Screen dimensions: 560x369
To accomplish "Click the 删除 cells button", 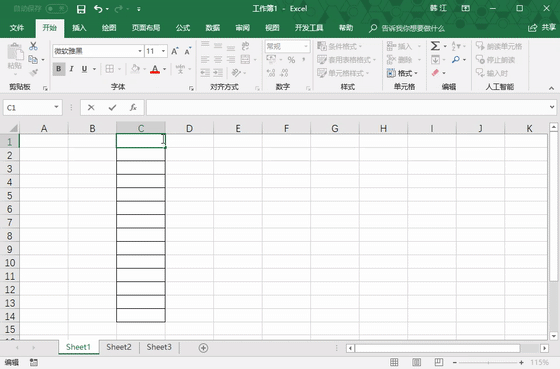I will [404, 60].
